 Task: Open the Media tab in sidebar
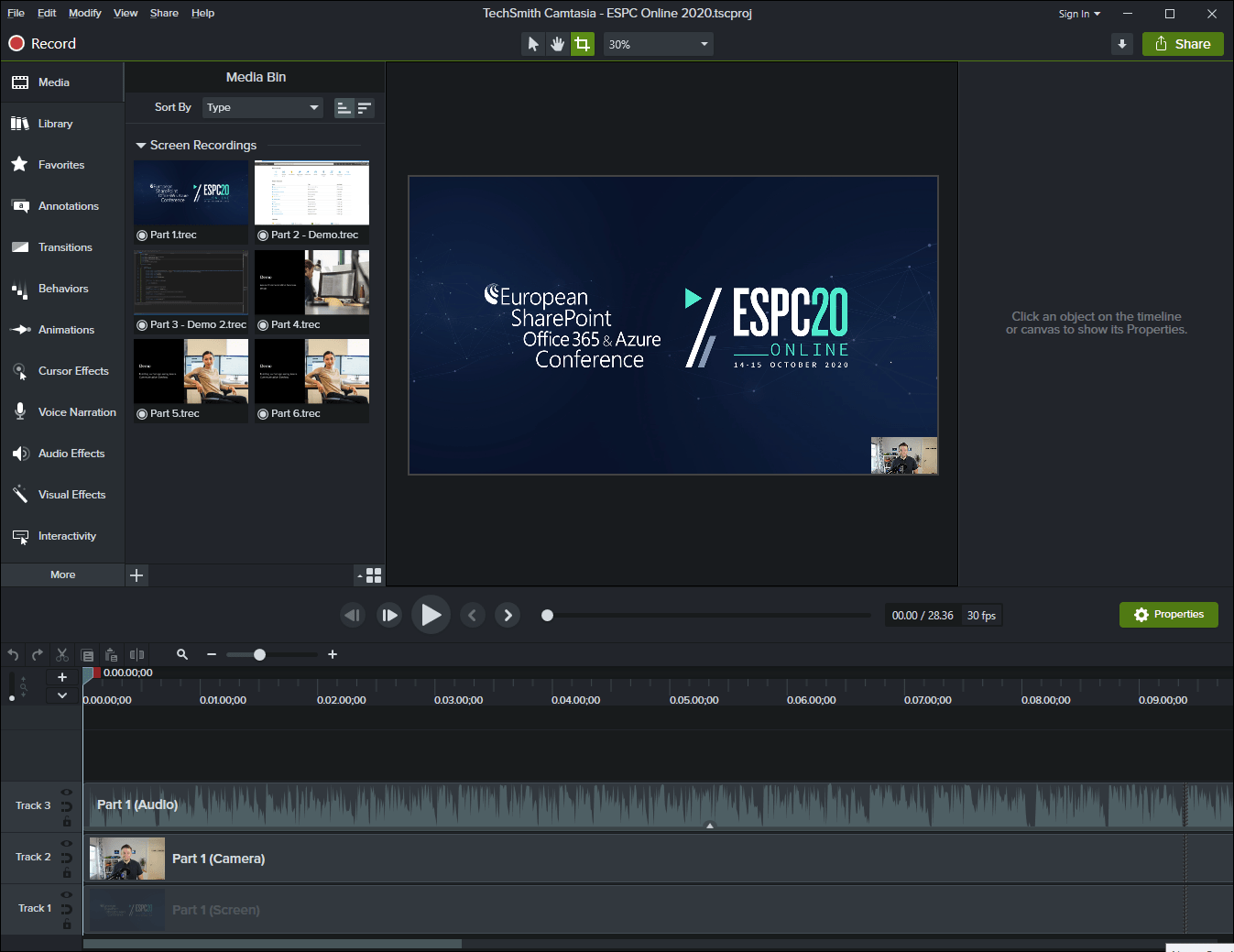tap(62, 82)
